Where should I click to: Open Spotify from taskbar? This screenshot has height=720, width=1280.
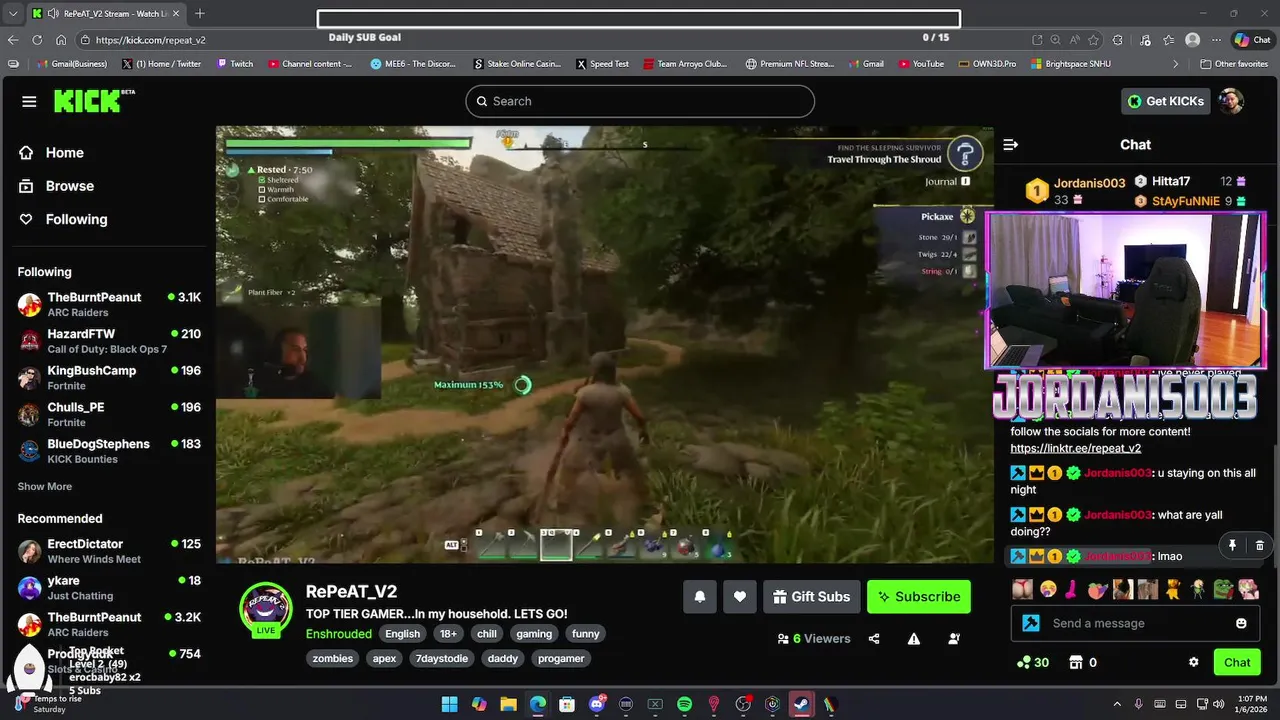[x=684, y=704]
